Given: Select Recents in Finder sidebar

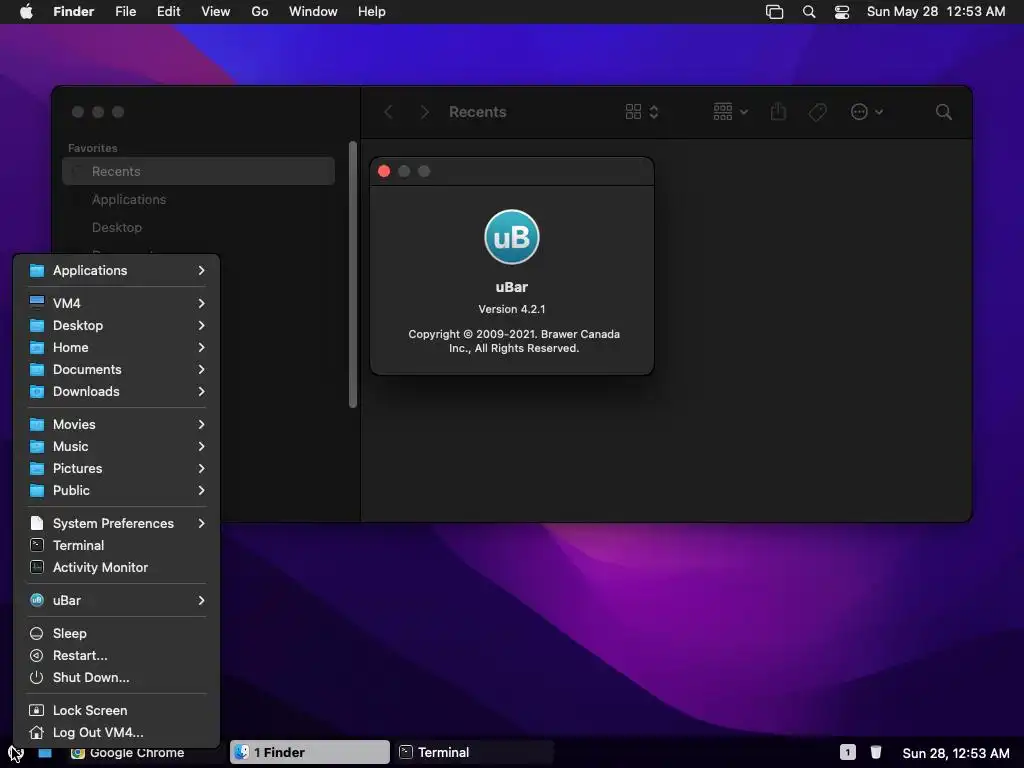Looking at the screenshot, I should 199,171.
